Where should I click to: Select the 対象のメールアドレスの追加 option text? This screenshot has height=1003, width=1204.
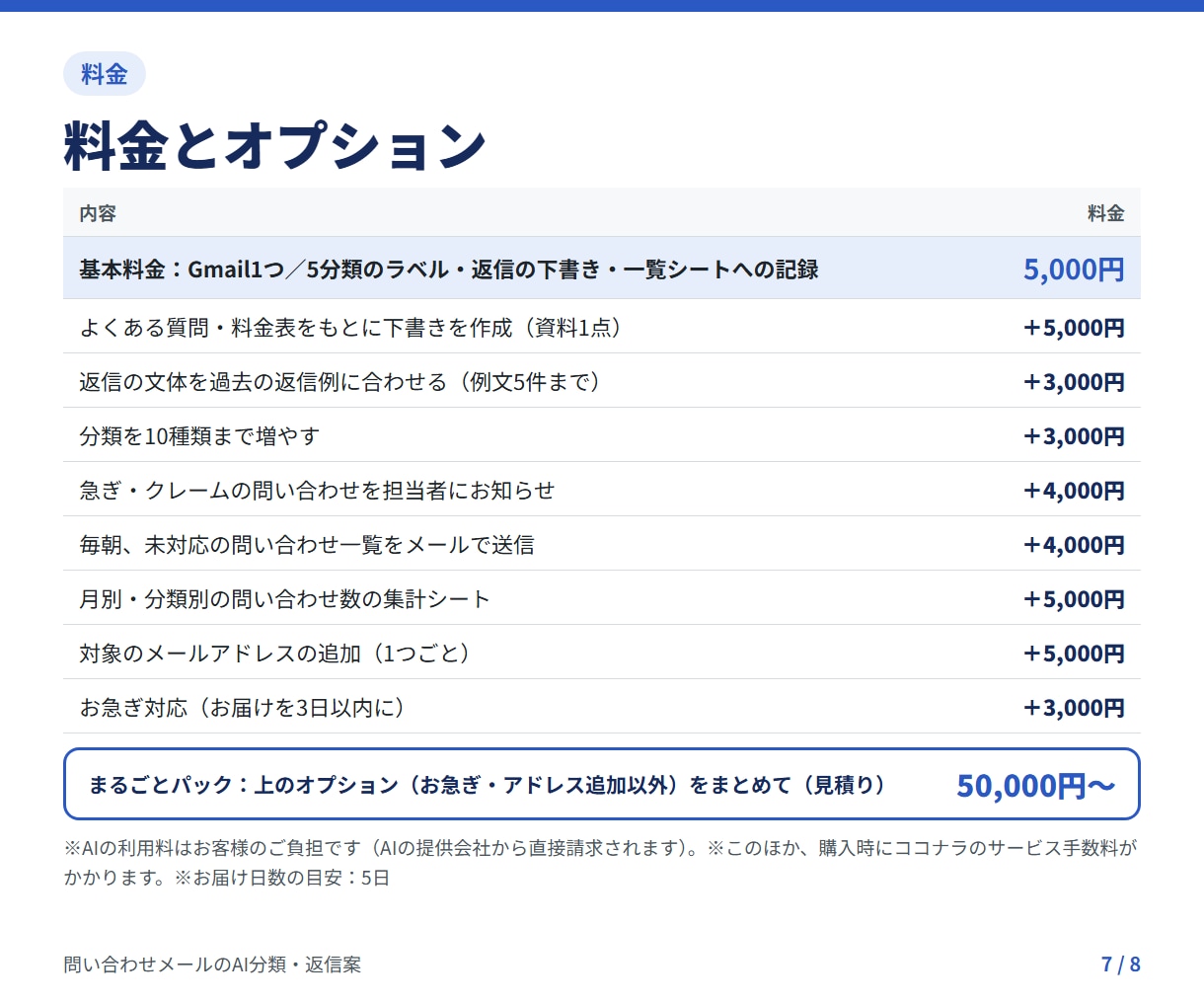(277, 654)
